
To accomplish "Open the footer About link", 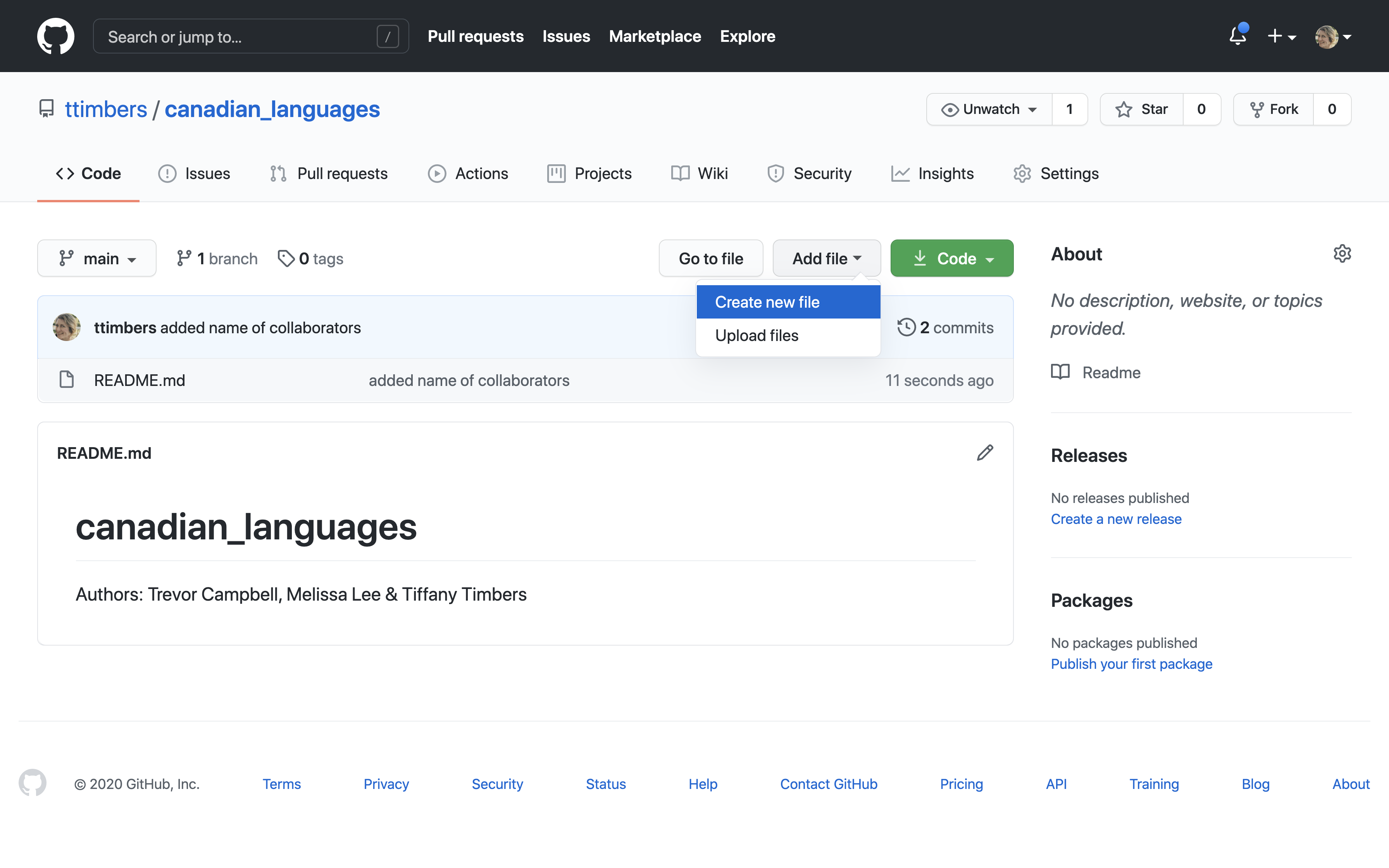I will click(1351, 784).
